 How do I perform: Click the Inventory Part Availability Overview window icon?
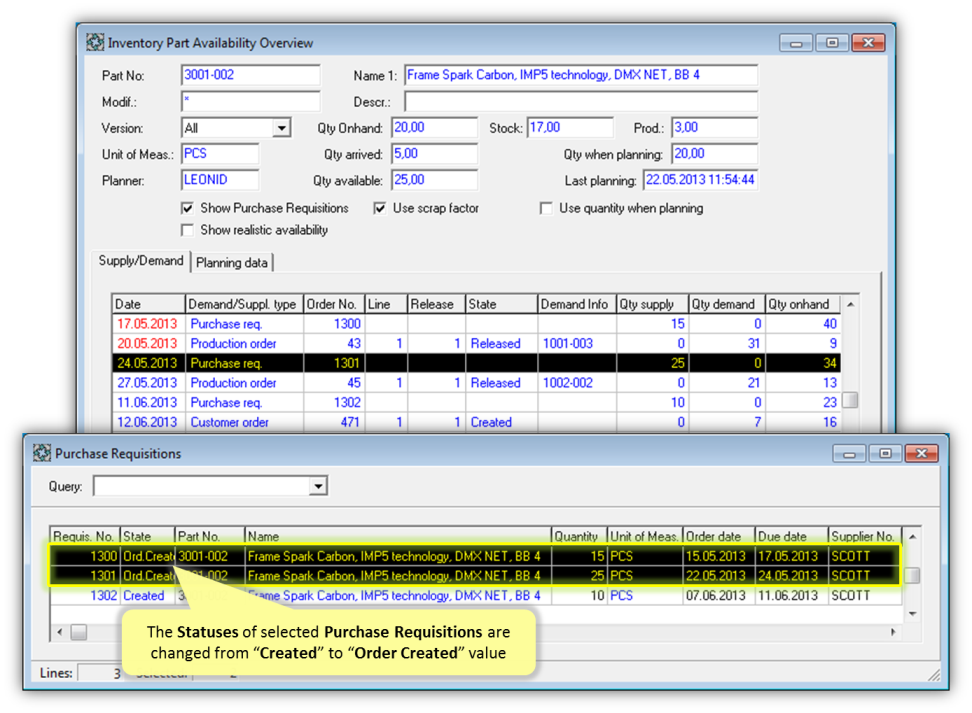pos(95,42)
